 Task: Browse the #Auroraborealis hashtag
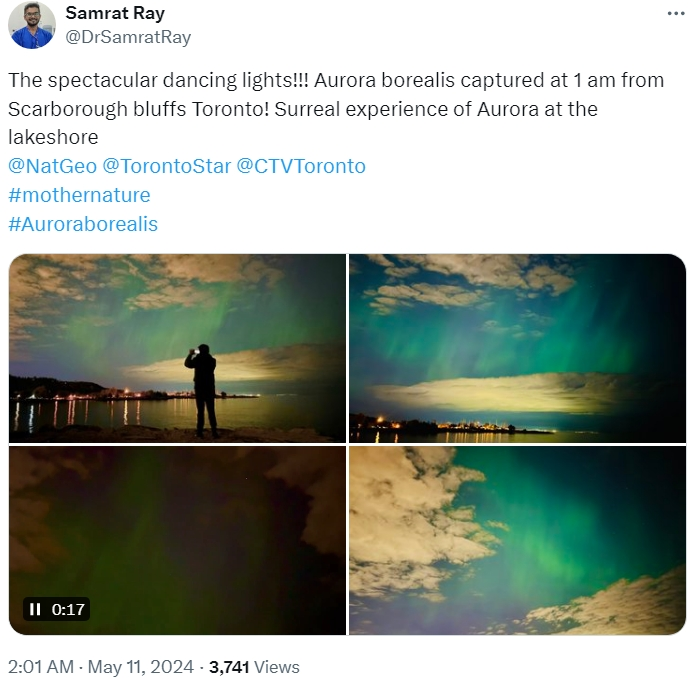tap(83, 224)
